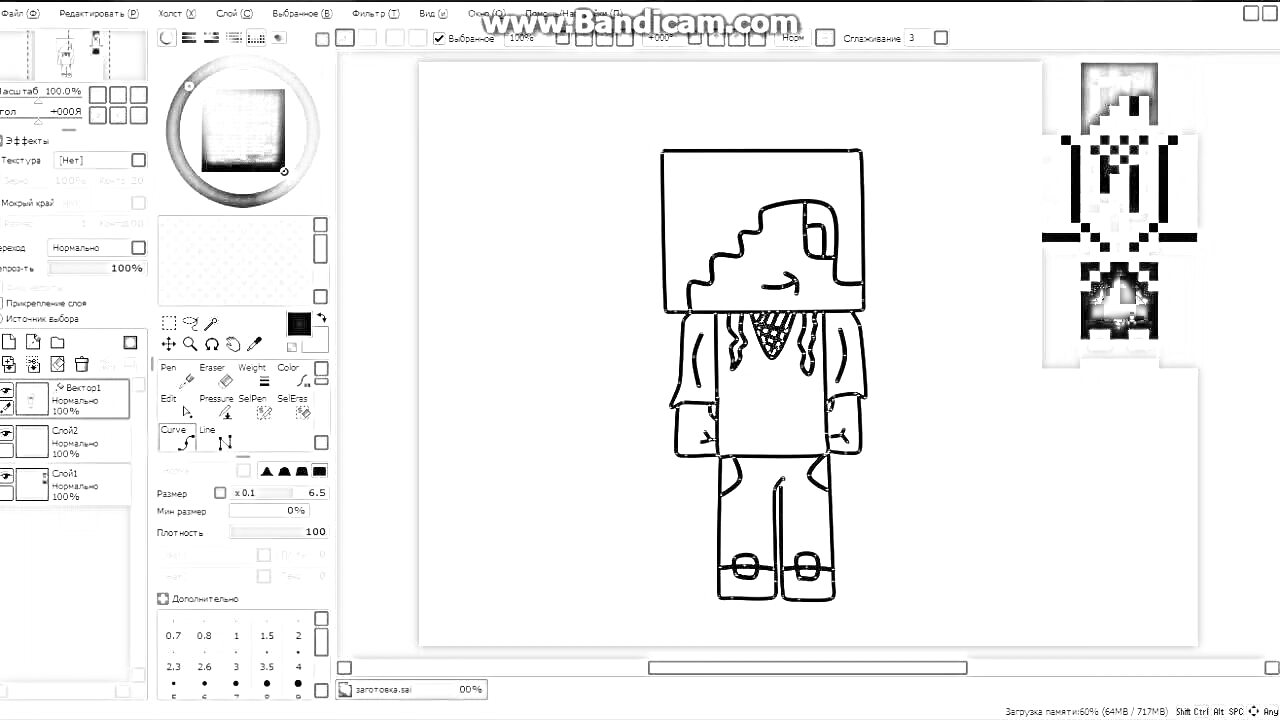Screen dimensions: 1280x720
Task: Open the Выбранное menu
Action: [x=301, y=14]
